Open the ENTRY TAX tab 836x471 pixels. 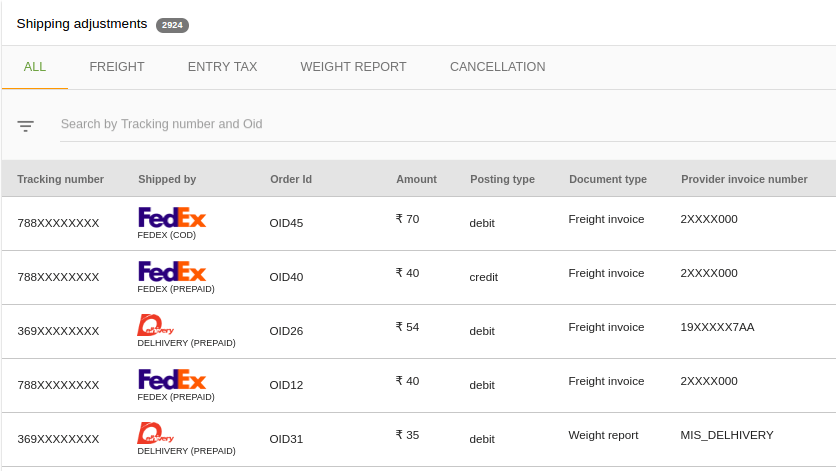tap(222, 67)
